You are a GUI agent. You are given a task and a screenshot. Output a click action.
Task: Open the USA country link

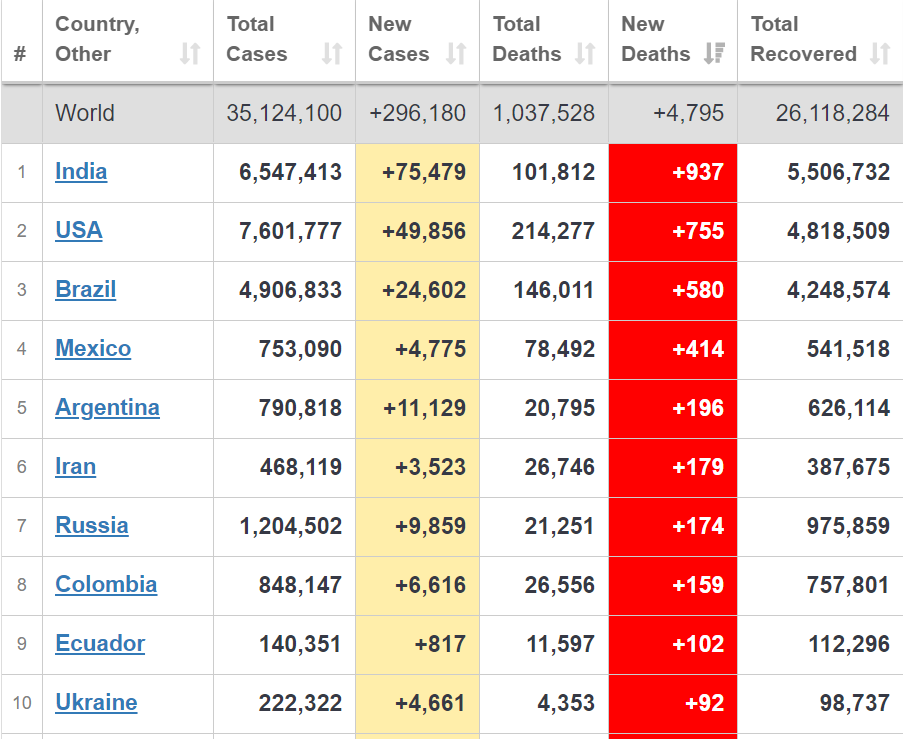coord(79,231)
